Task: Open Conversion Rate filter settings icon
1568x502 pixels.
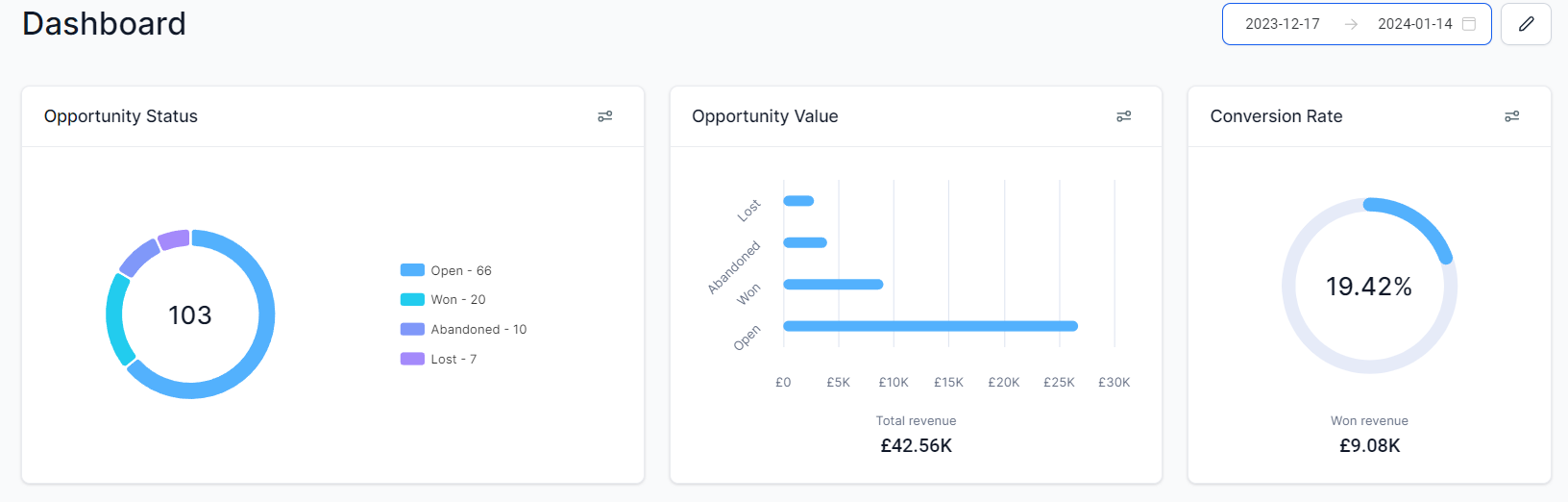Action: click(1512, 116)
